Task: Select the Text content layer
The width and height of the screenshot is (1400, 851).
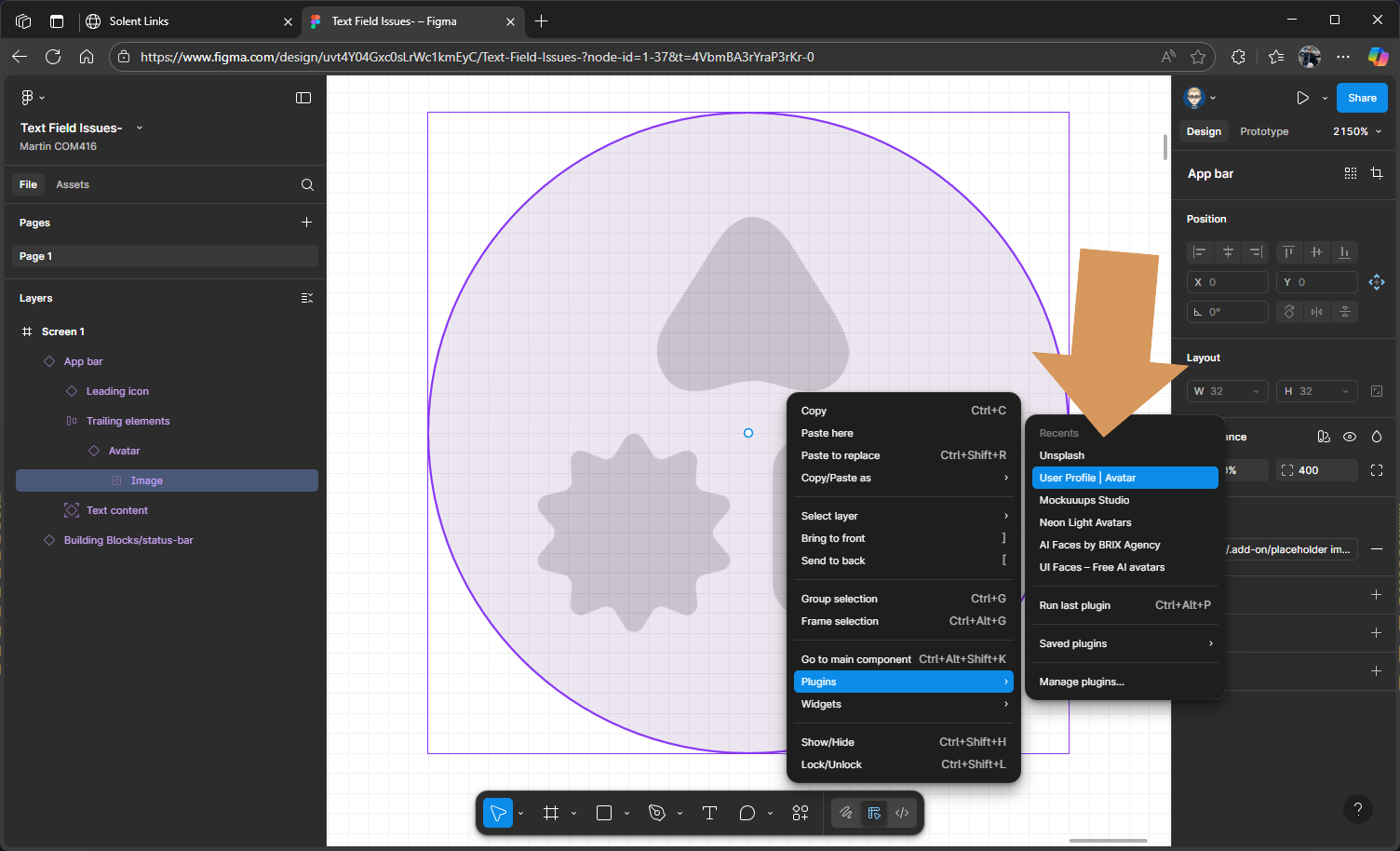Action: (117, 510)
